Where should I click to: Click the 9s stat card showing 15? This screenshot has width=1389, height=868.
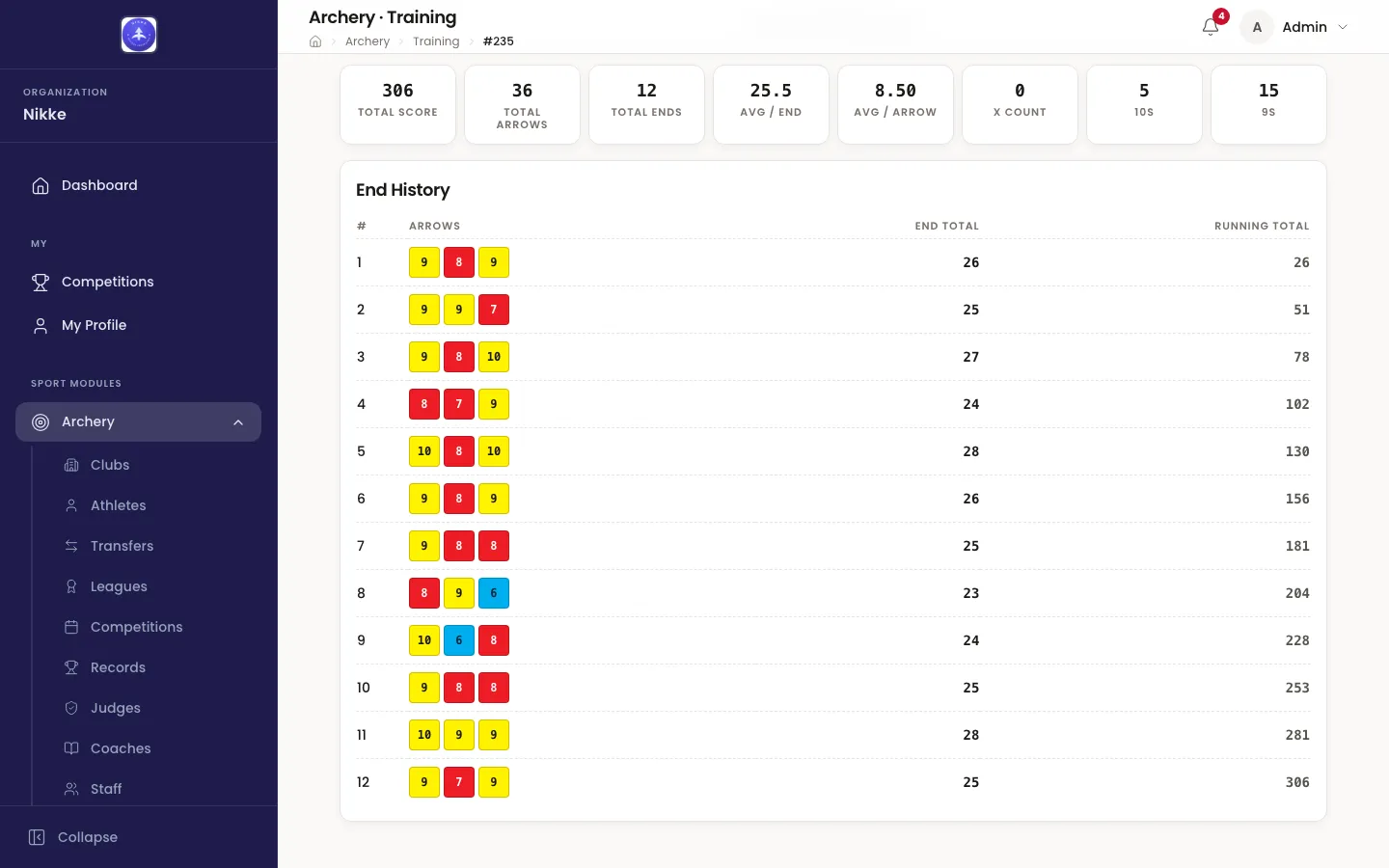(1268, 104)
